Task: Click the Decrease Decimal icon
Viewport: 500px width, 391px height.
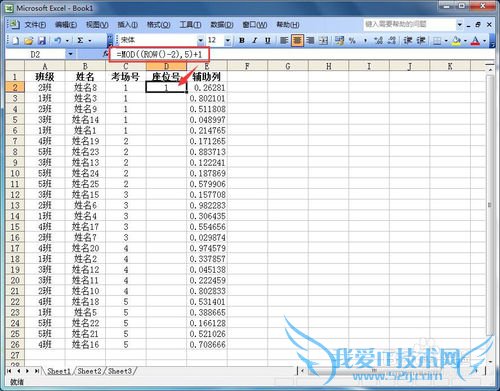Action: pos(391,41)
